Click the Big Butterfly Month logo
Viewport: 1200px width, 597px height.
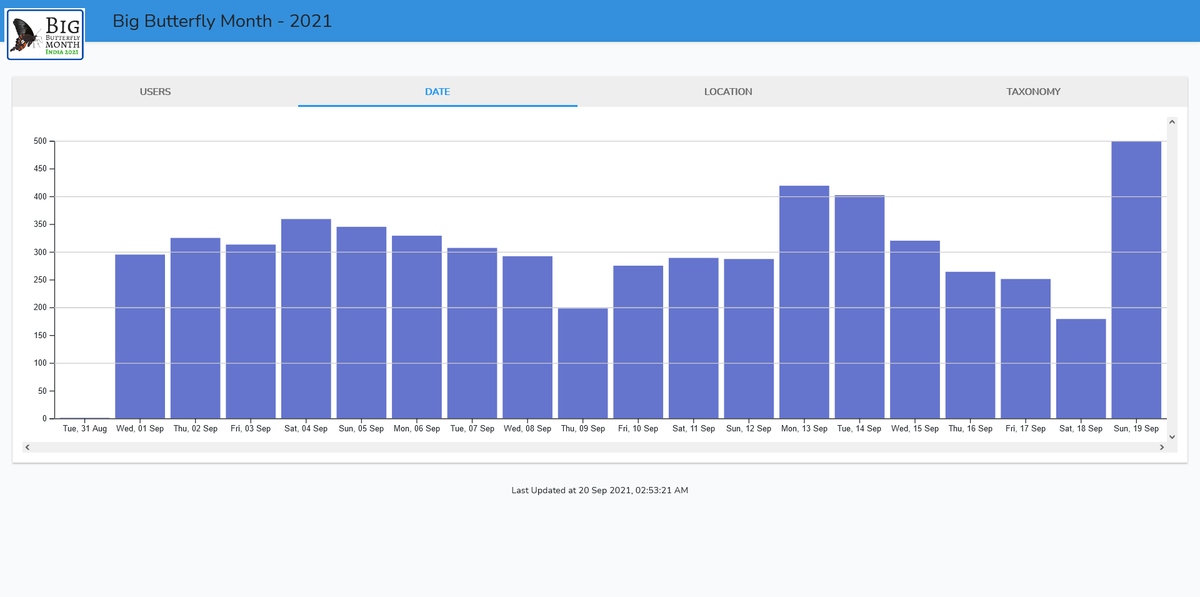coord(45,34)
